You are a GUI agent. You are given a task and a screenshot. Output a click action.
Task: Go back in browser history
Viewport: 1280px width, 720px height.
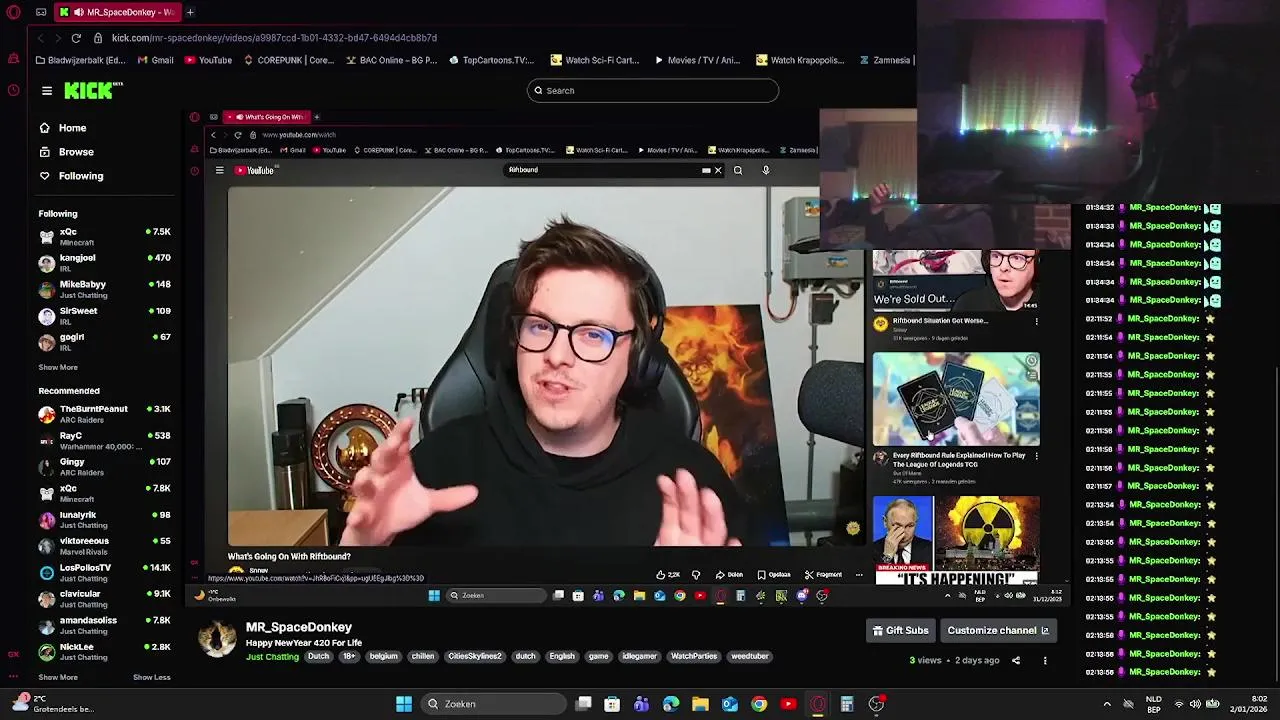[x=40, y=38]
